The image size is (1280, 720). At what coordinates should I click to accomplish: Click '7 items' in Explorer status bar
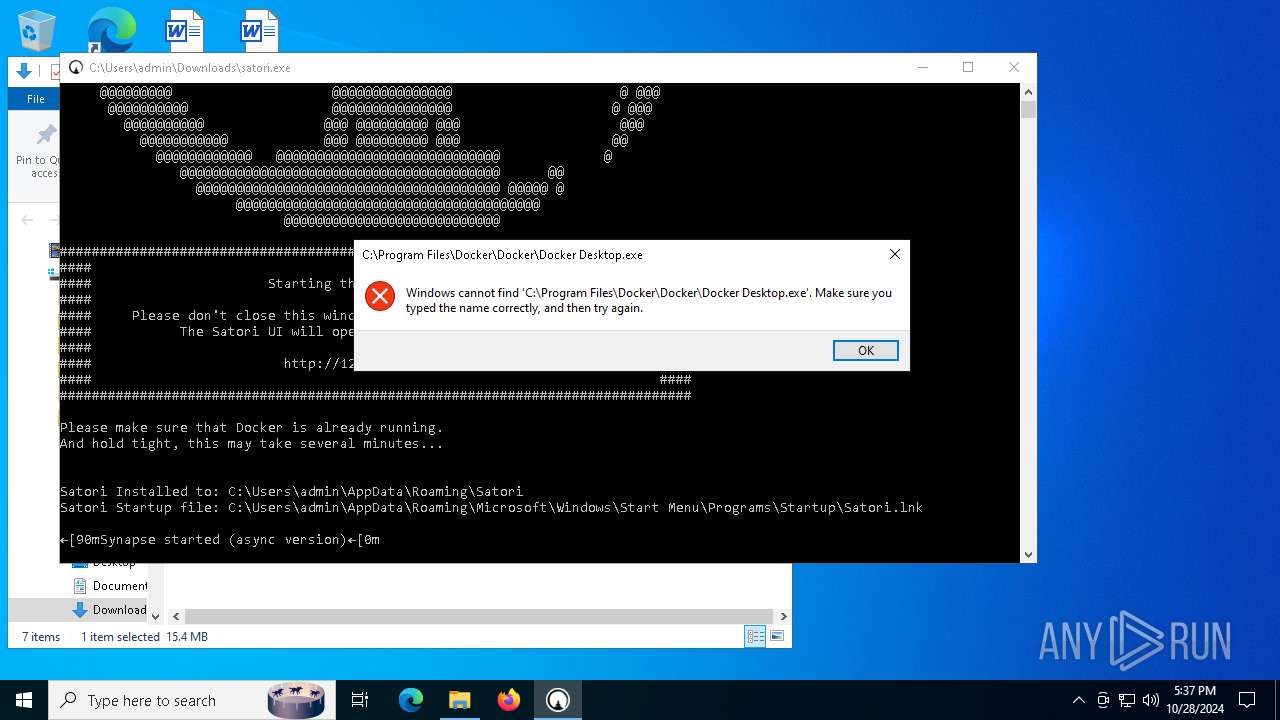[x=41, y=637]
